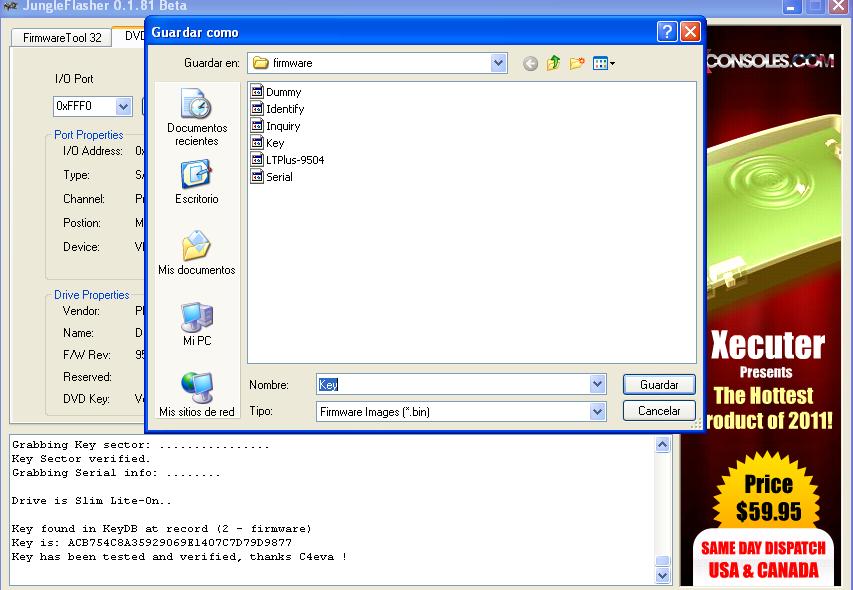Open Escritorio in places bar
The width and height of the screenshot is (853, 590).
click(x=197, y=182)
